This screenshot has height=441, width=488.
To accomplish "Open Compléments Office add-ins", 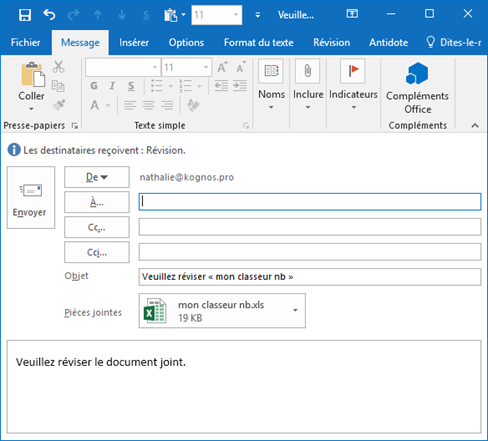I will tap(417, 88).
